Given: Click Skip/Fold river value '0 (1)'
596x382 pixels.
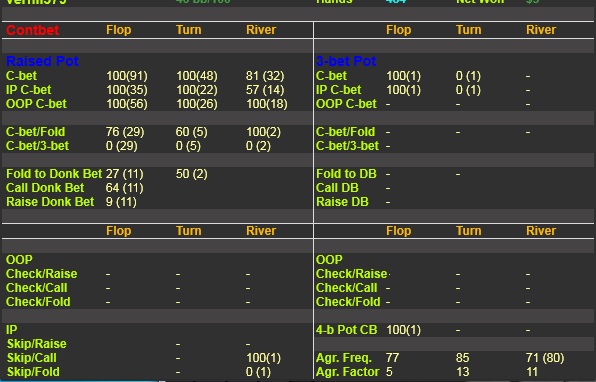Looking at the screenshot, I should (x=258, y=372).
